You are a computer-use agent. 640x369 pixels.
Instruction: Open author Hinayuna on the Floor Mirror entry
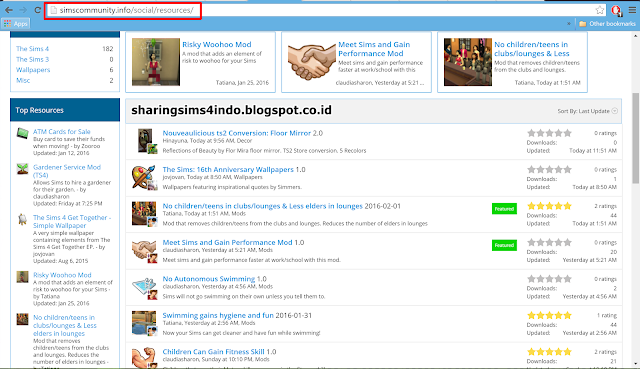[x=175, y=141]
